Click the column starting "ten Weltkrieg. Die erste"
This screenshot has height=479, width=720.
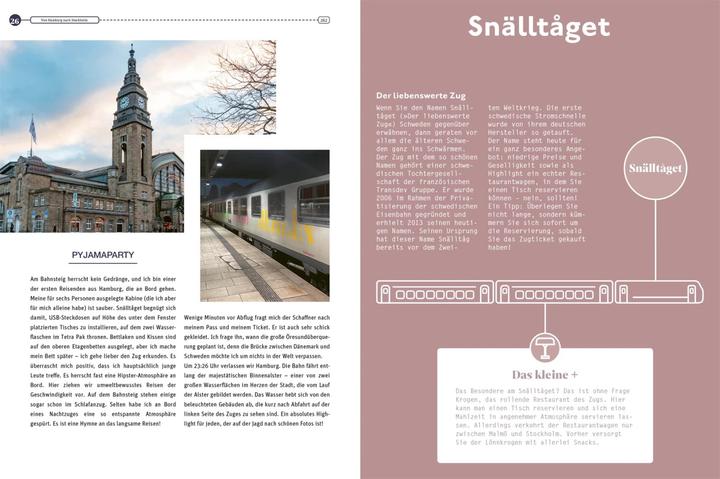point(537,178)
